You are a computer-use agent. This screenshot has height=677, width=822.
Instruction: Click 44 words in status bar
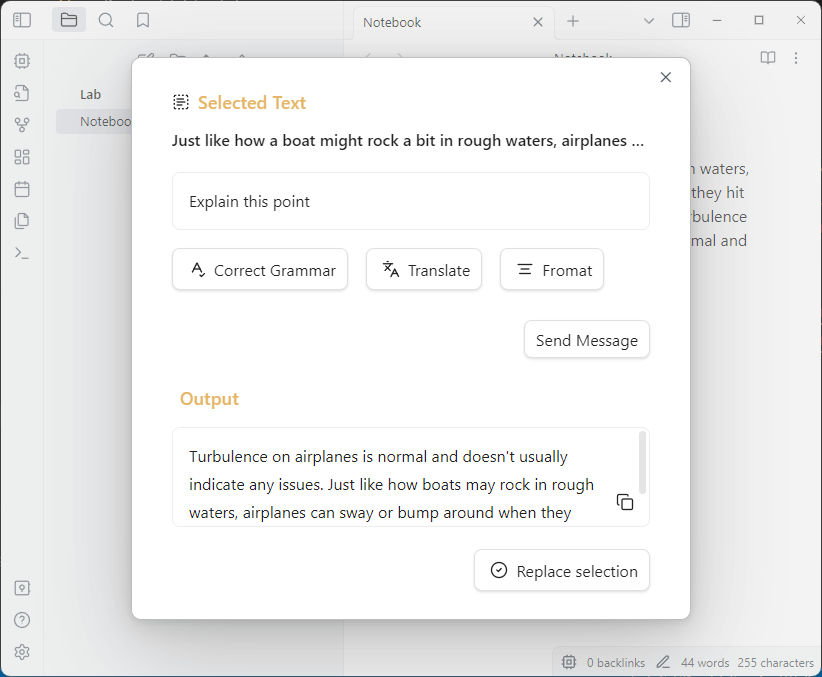[x=705, y=662]
